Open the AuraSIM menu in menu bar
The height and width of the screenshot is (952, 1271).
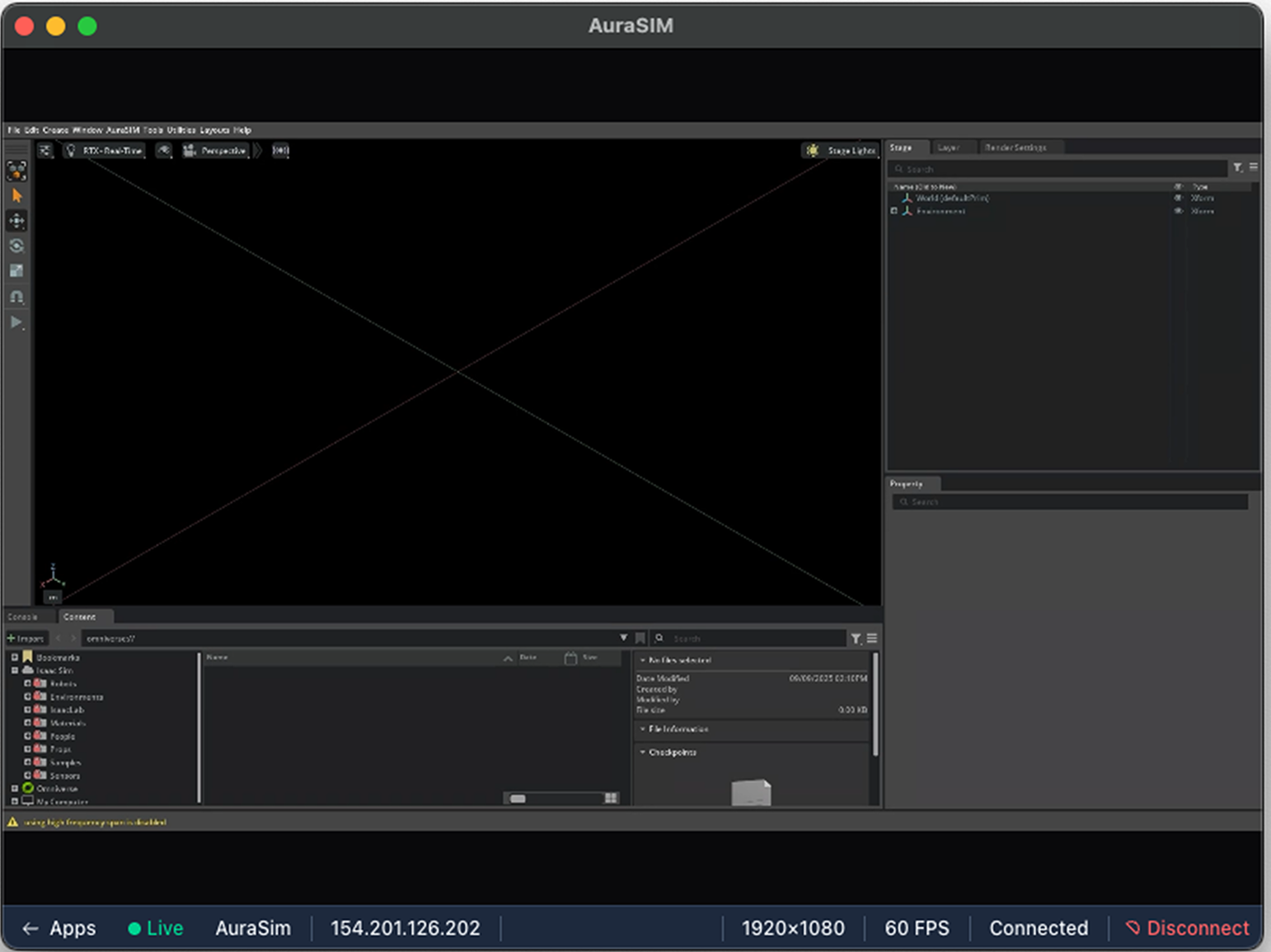[x=123, y=130]
